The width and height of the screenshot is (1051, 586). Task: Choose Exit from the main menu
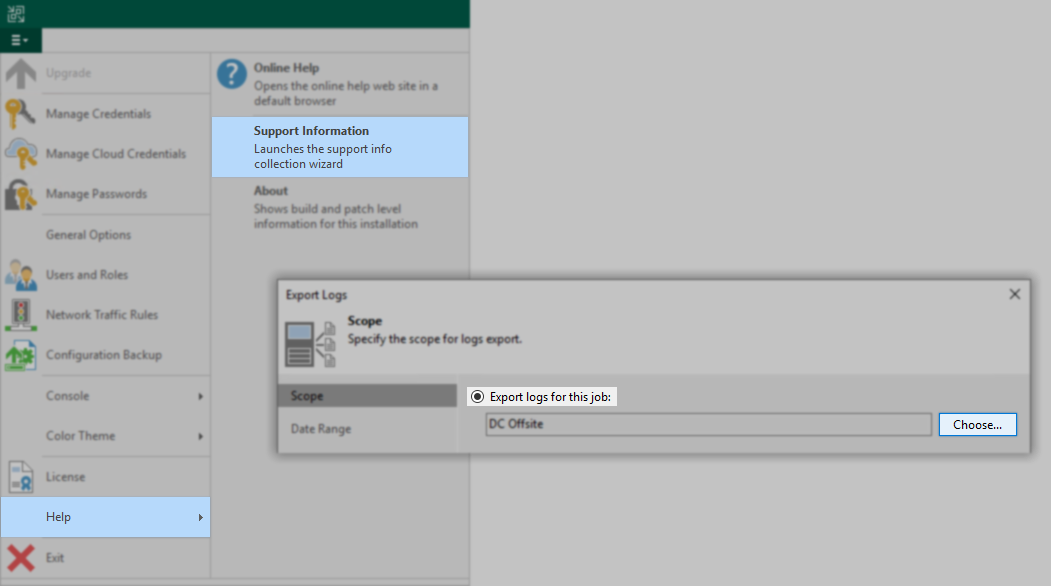105,558
